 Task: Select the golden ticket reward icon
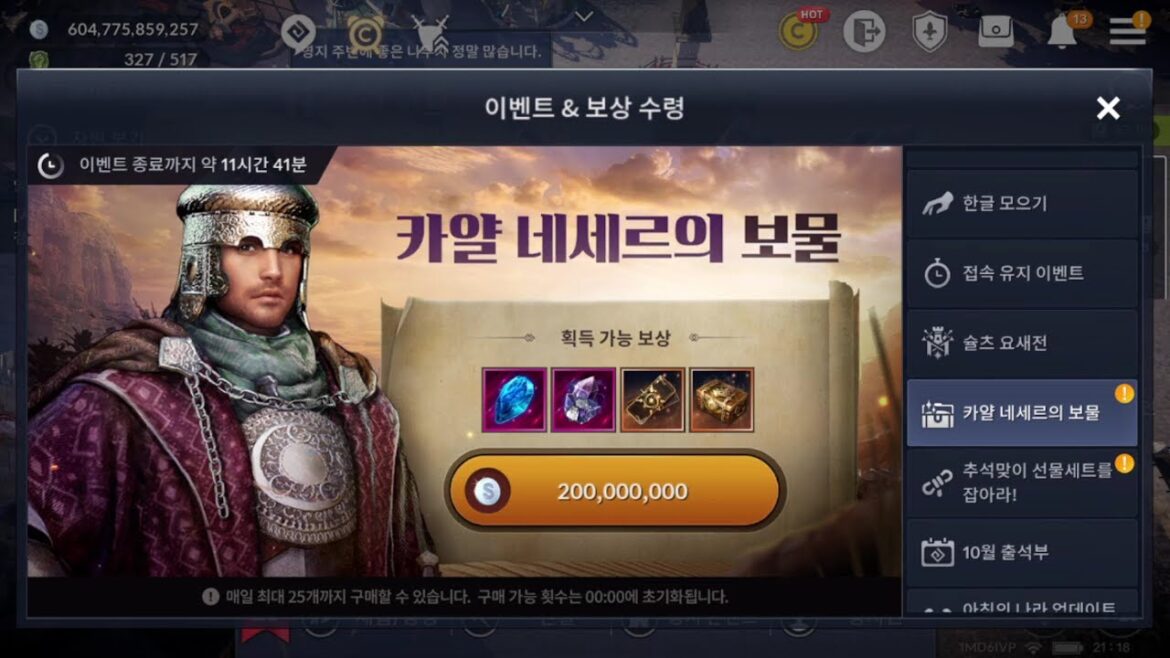[x=653, y=400]
